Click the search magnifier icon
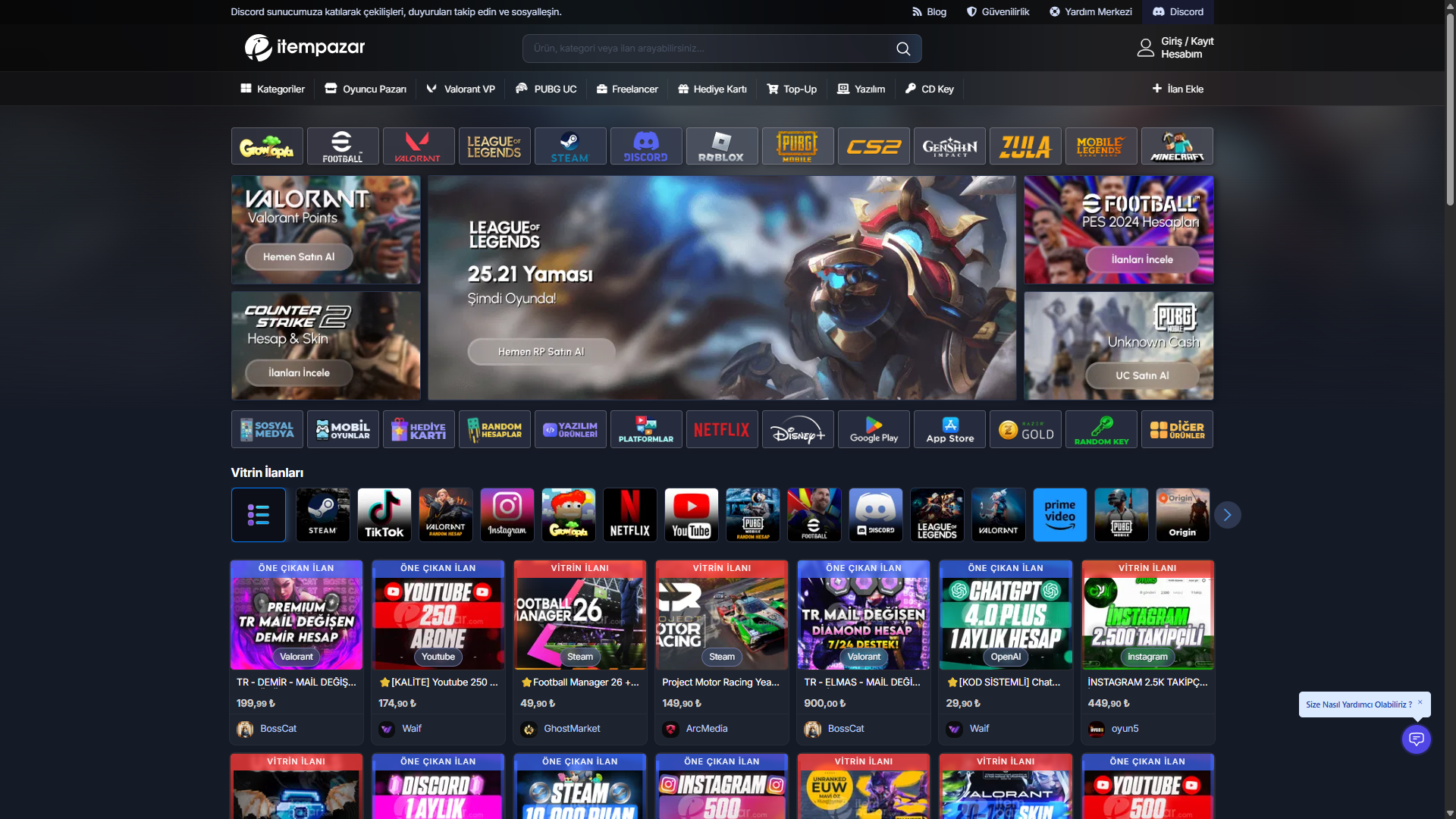 coord(902,49)
